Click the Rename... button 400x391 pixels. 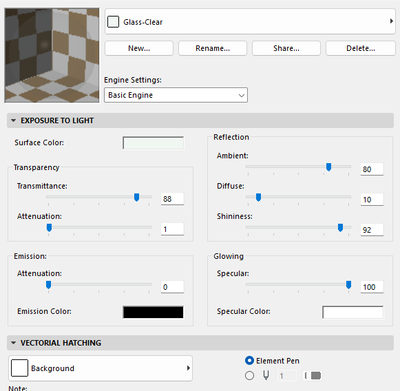pyautogui.click(x=212, y=48)
